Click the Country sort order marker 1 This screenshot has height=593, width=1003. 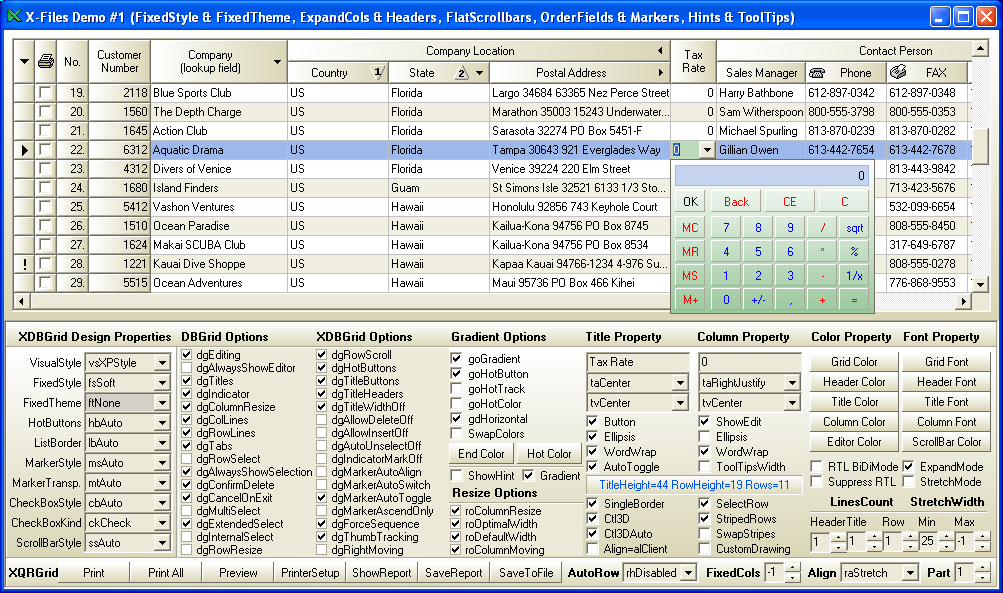click(x=377, y=72)
